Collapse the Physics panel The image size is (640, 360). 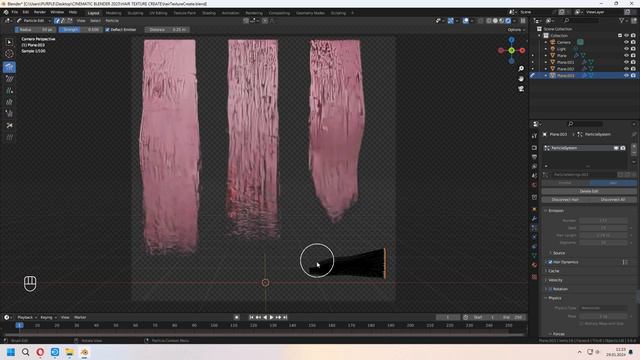click(x=555, y=298)
